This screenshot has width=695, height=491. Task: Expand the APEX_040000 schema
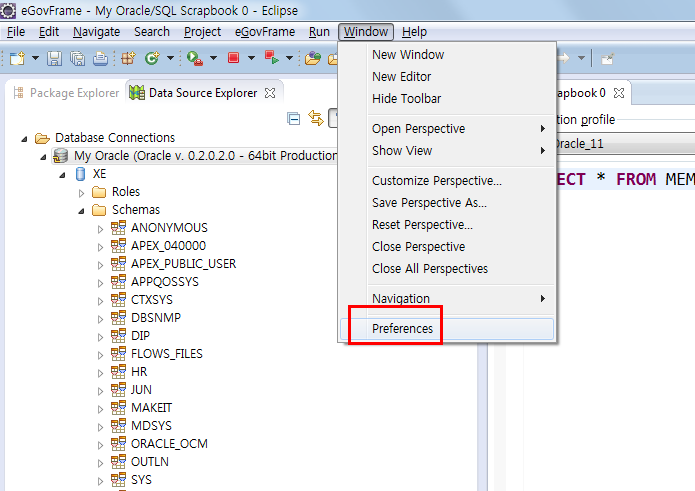tap(100, 247)
